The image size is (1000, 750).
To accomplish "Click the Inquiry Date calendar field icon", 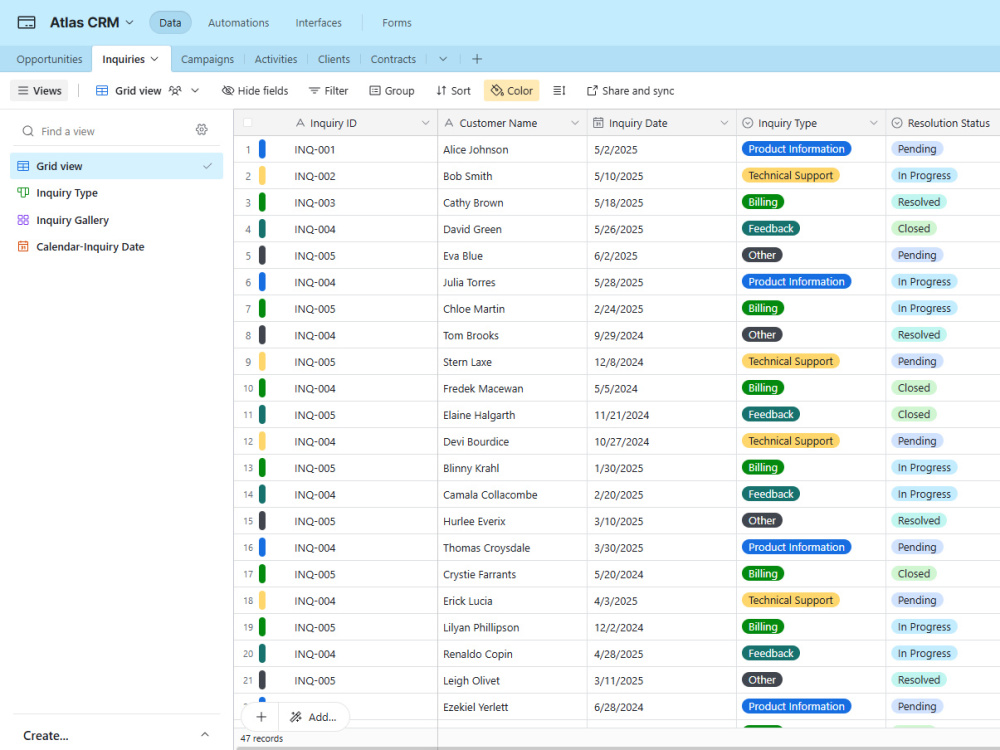I will [x=598, y=122].
